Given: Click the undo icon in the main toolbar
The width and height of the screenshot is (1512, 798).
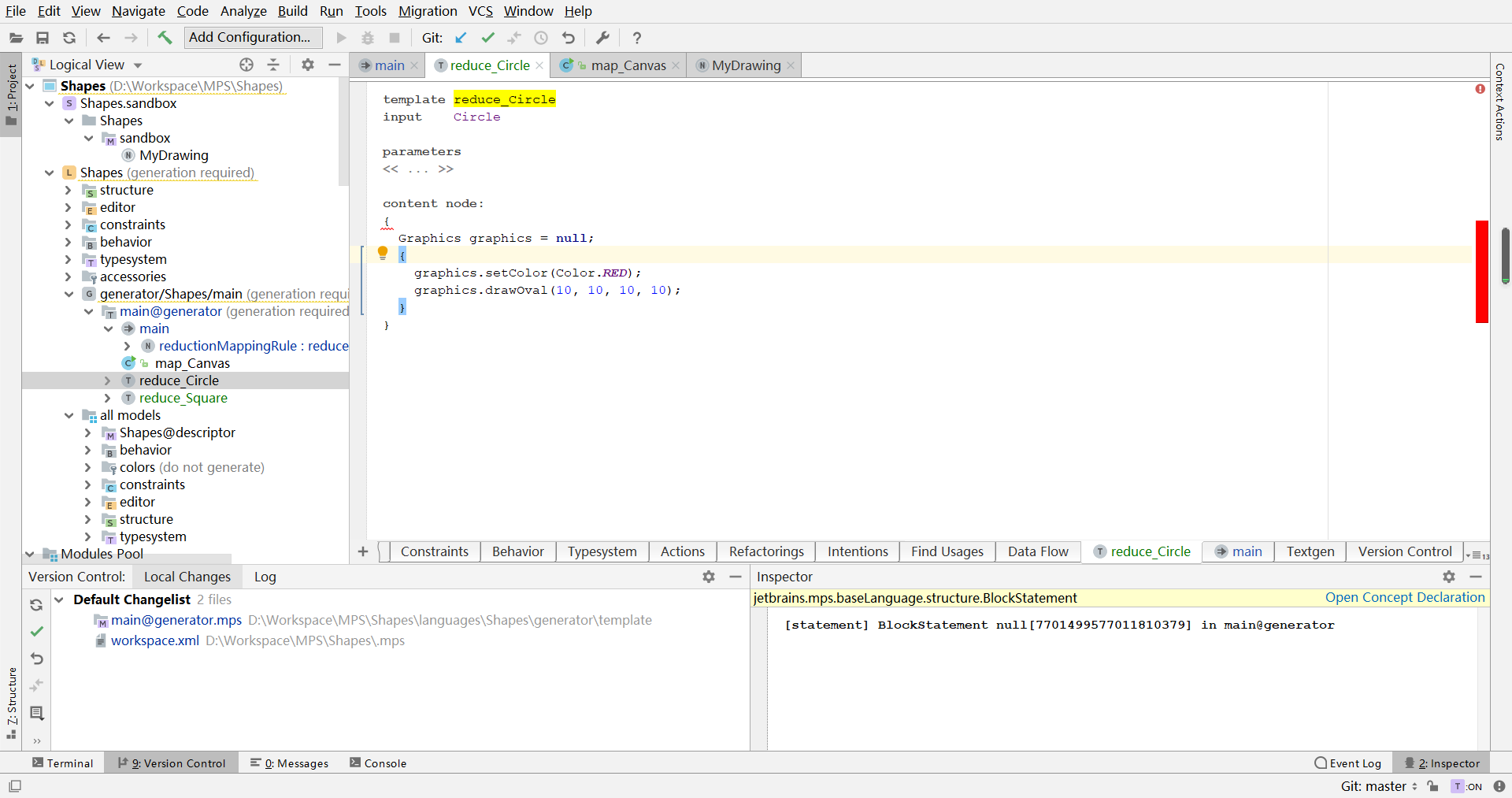Looking at the screenshot, I should pyautogui.click(x=569, y=37).
